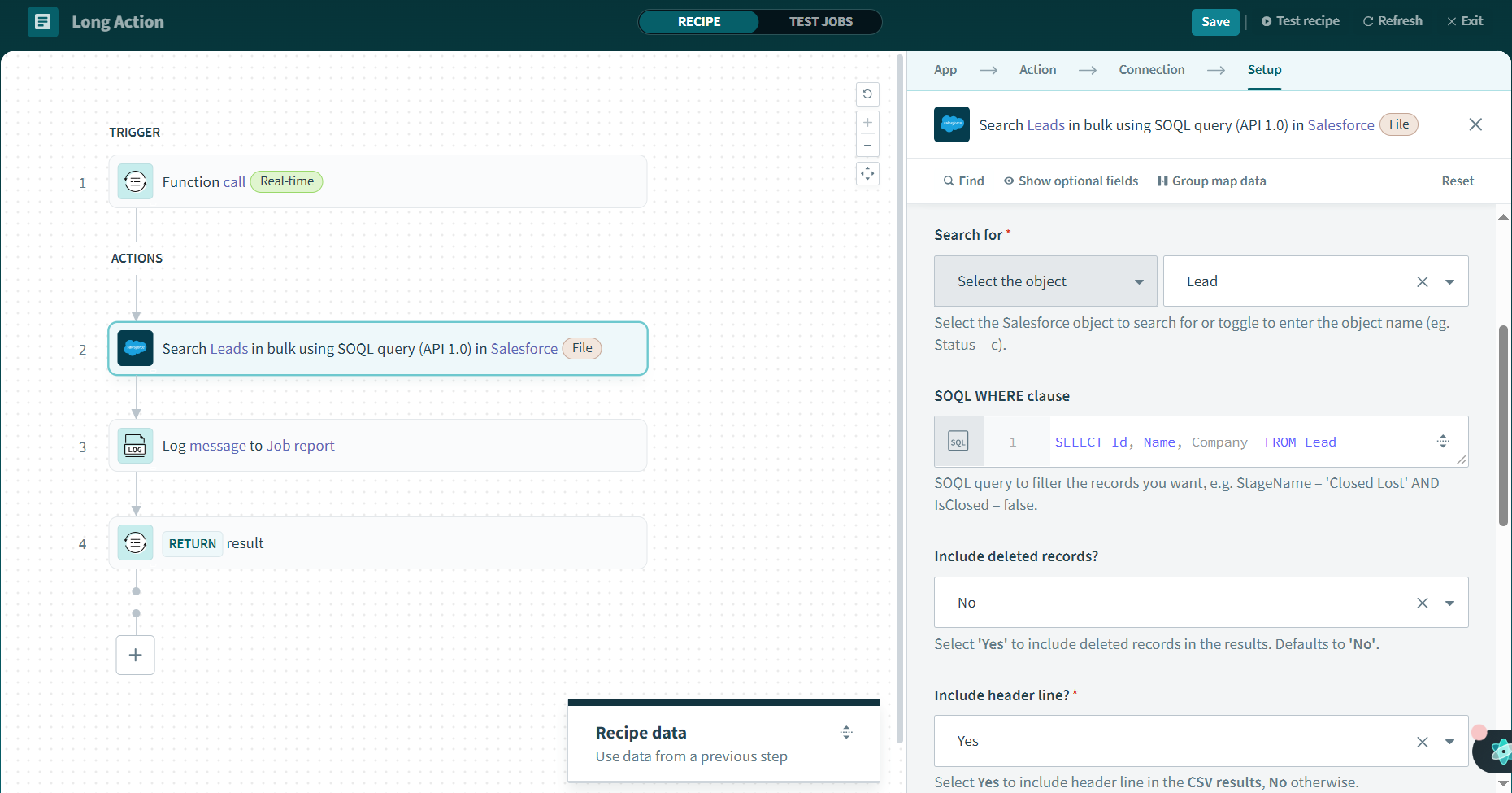Click Salesforce logo in setup panel header

(x=952, y=124)
